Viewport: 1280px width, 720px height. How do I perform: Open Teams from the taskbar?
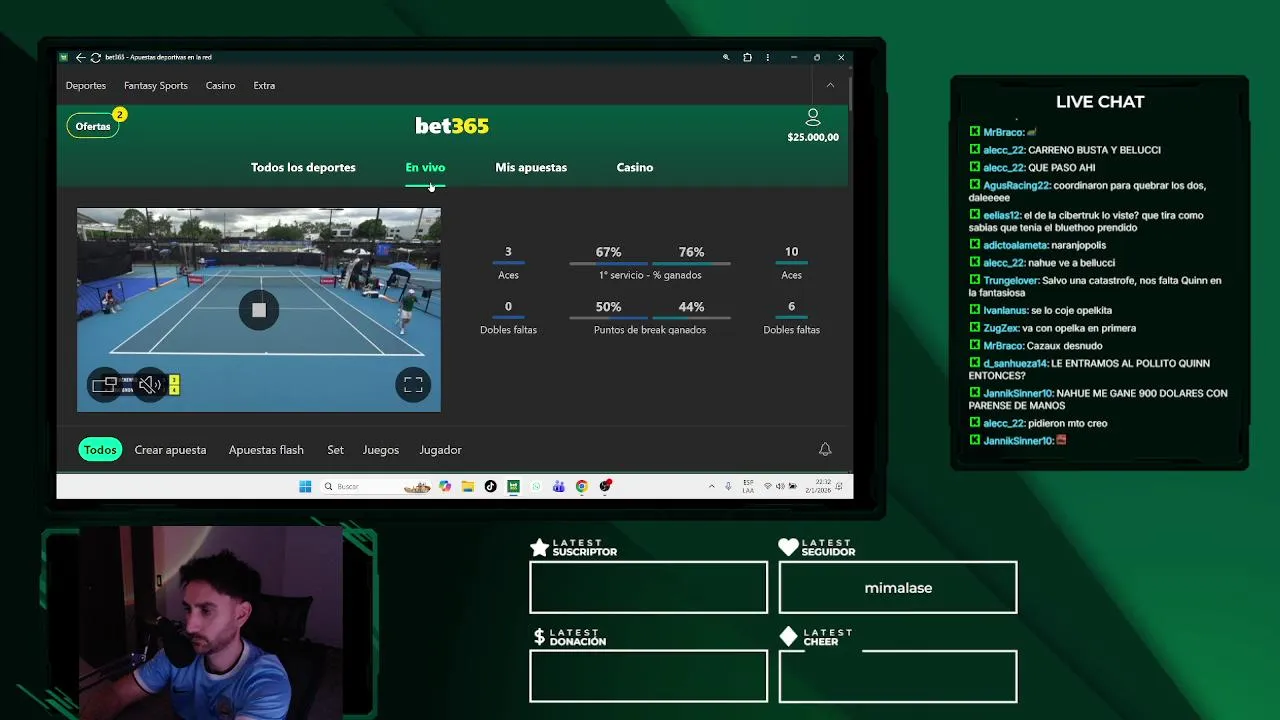558,486
